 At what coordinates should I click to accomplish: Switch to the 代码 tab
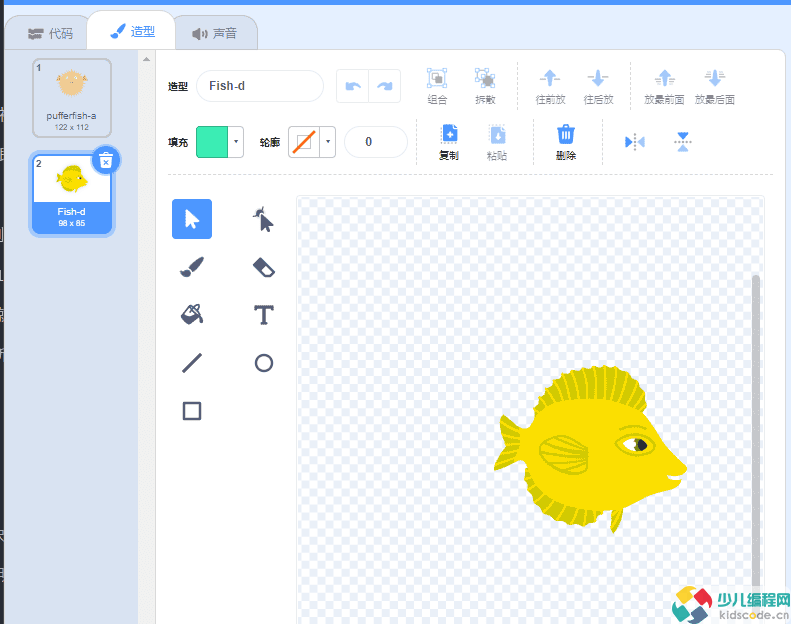50,33
